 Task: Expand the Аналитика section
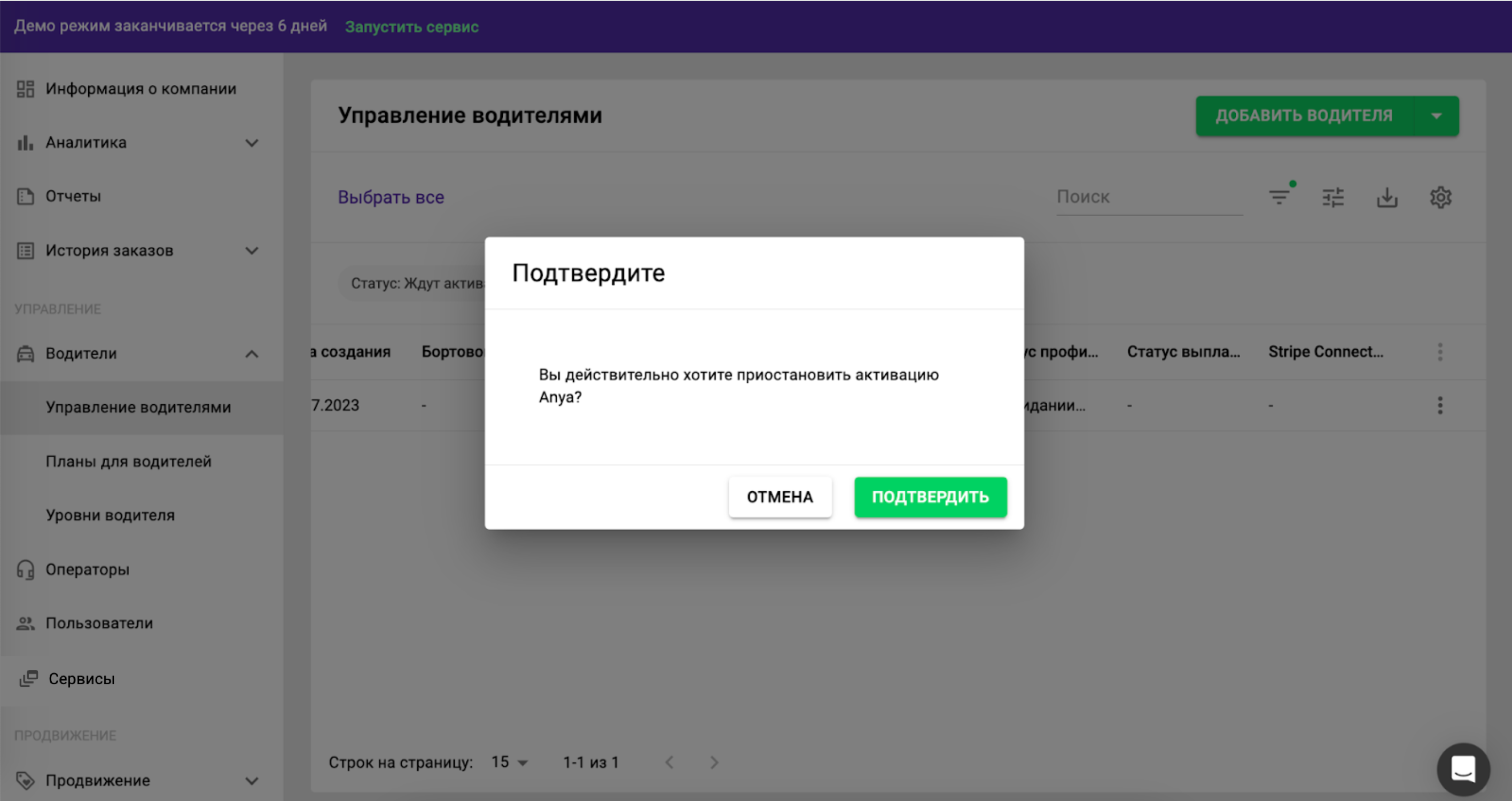coord(252,143)
